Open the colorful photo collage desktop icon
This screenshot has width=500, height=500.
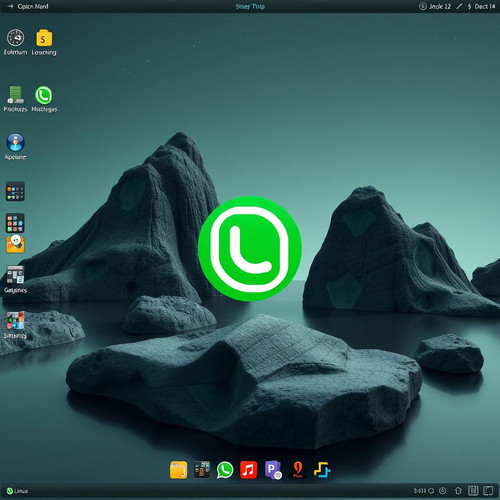(x=15, y=321)
